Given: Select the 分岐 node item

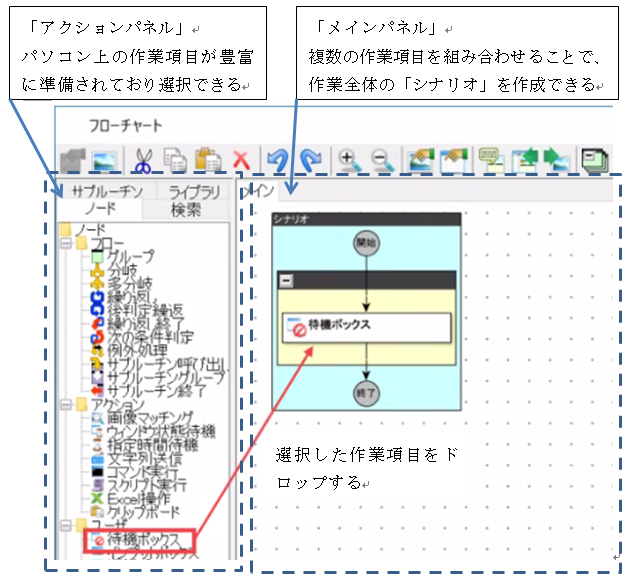Looking at the screenshot, I should point(115,270).
